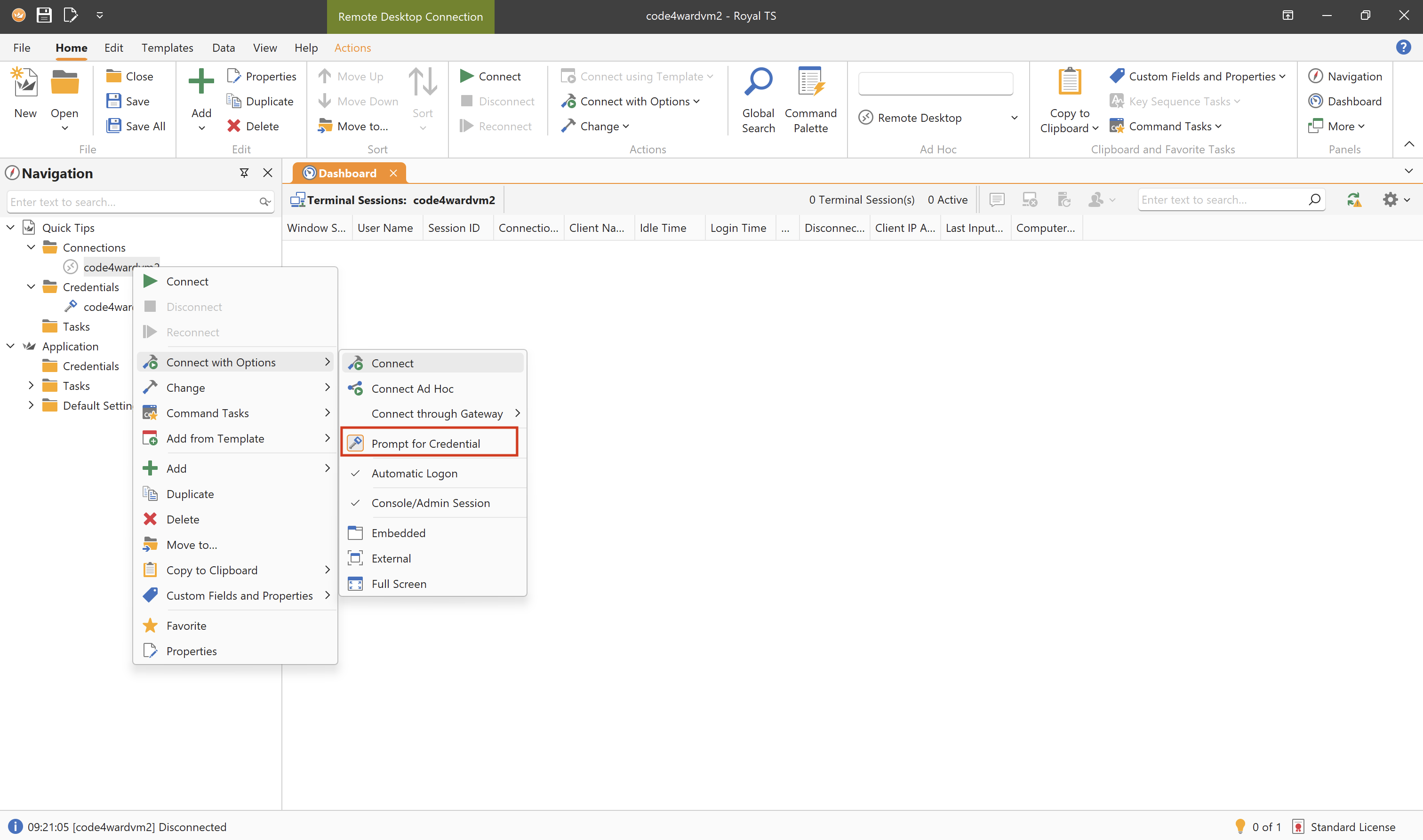Image resolution: width=1423 pixels, height=840 pixels.
Task: Open Connect through Gateway submenu
Action: (x=437, y=413)
